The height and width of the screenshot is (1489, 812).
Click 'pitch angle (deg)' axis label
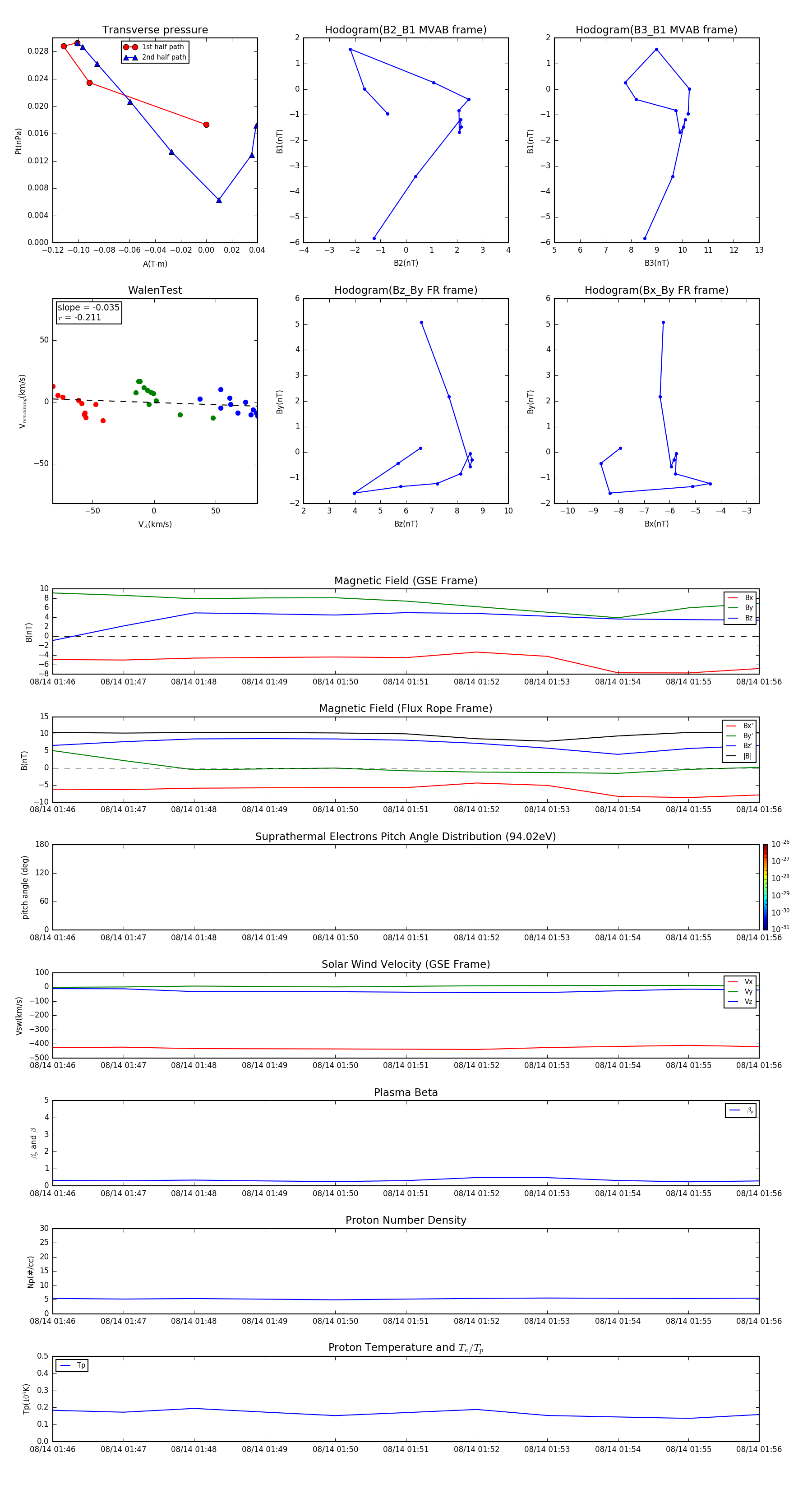point(25,887)
